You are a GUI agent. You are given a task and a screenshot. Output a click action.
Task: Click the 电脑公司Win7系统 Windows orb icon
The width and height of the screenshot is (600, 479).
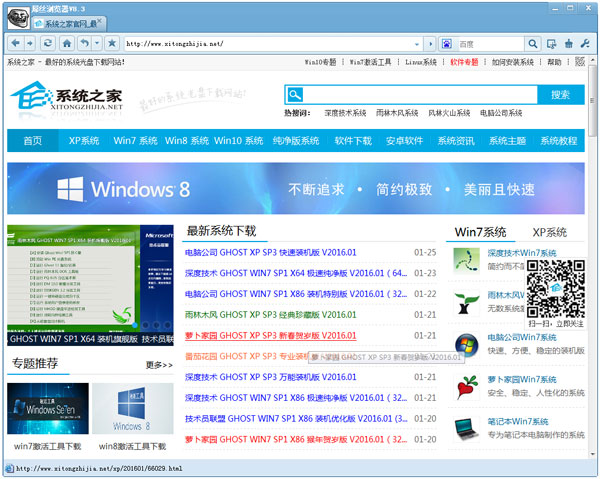pos(466,345)
